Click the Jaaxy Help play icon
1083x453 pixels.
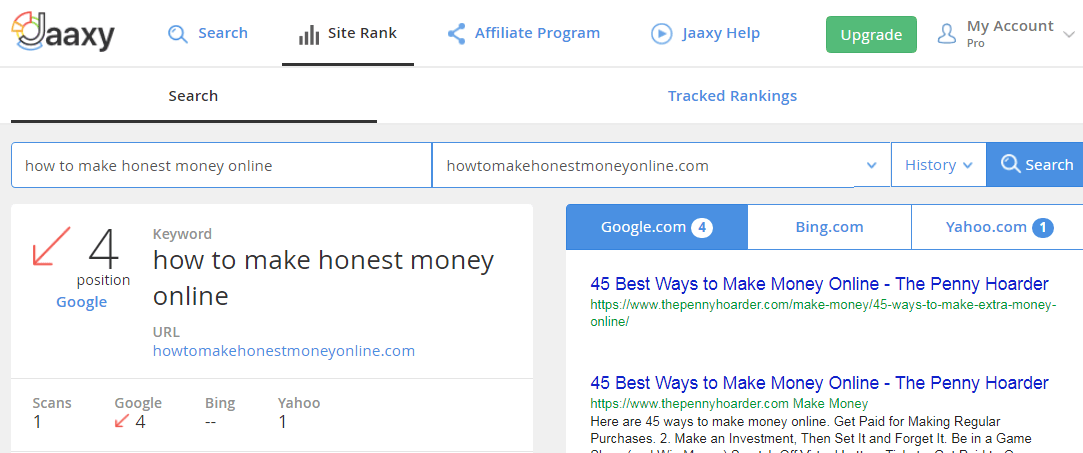[662, 34]
